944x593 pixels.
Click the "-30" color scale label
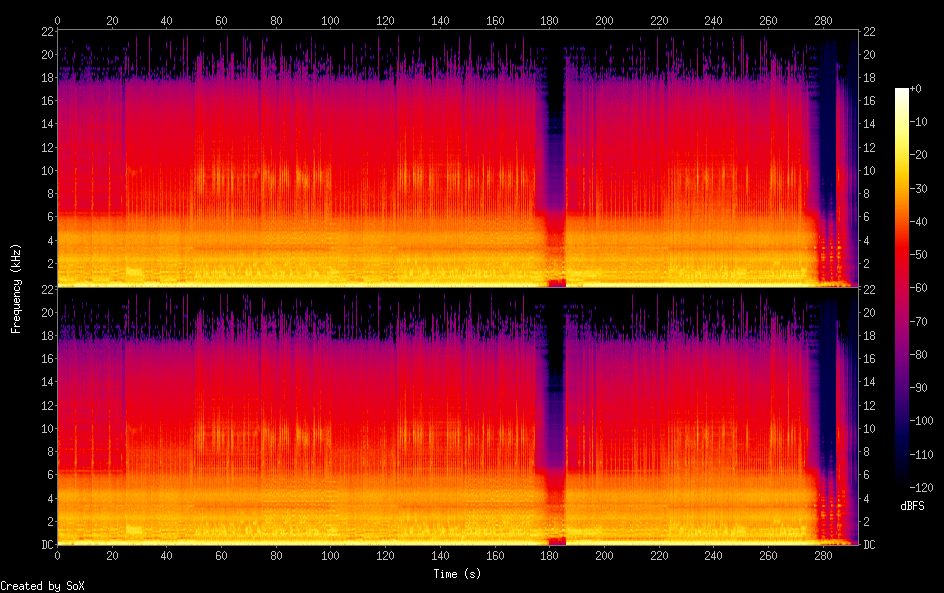[x=919, y=188]
